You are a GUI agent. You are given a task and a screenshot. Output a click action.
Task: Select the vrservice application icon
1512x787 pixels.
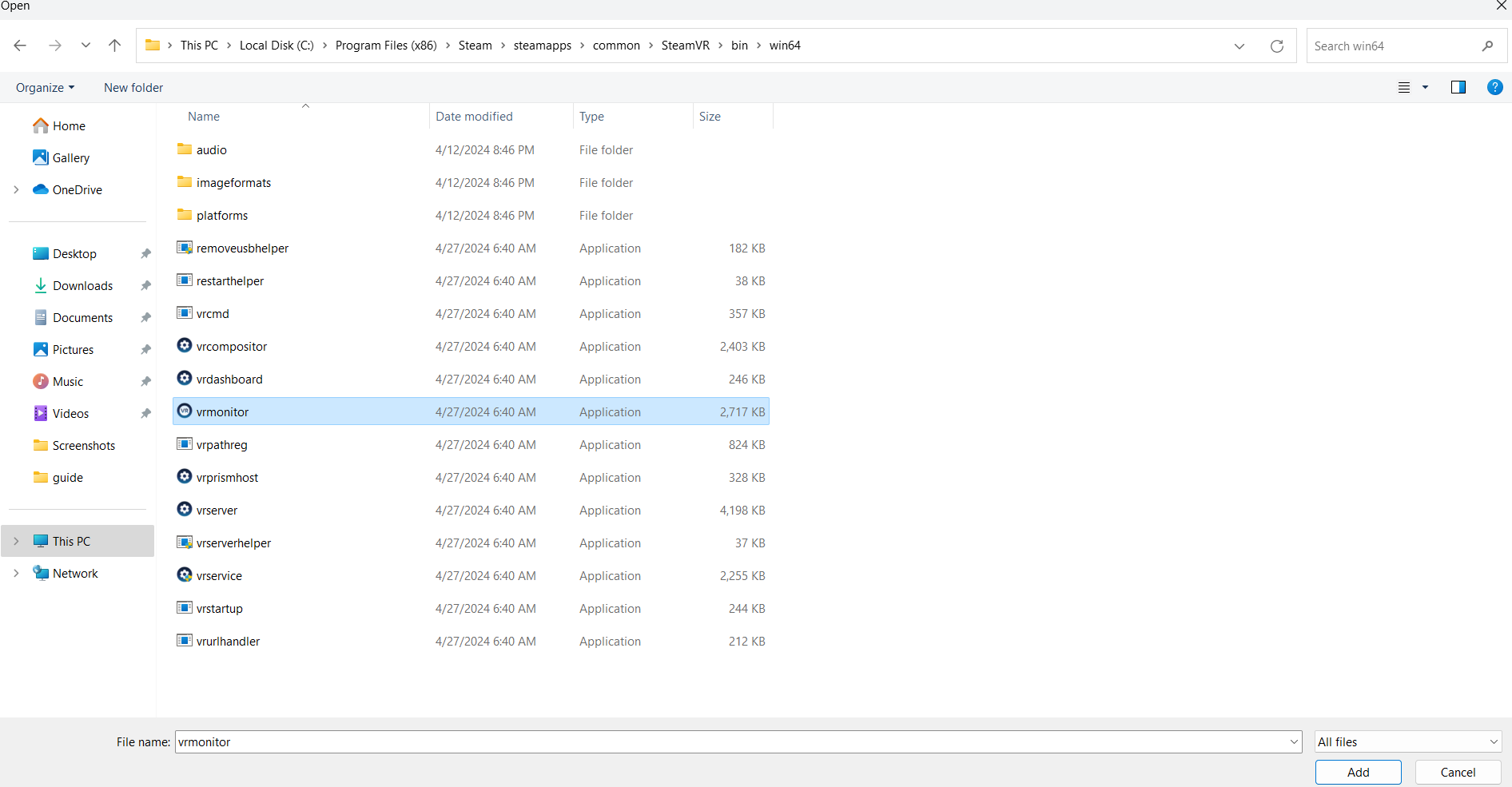185,574
